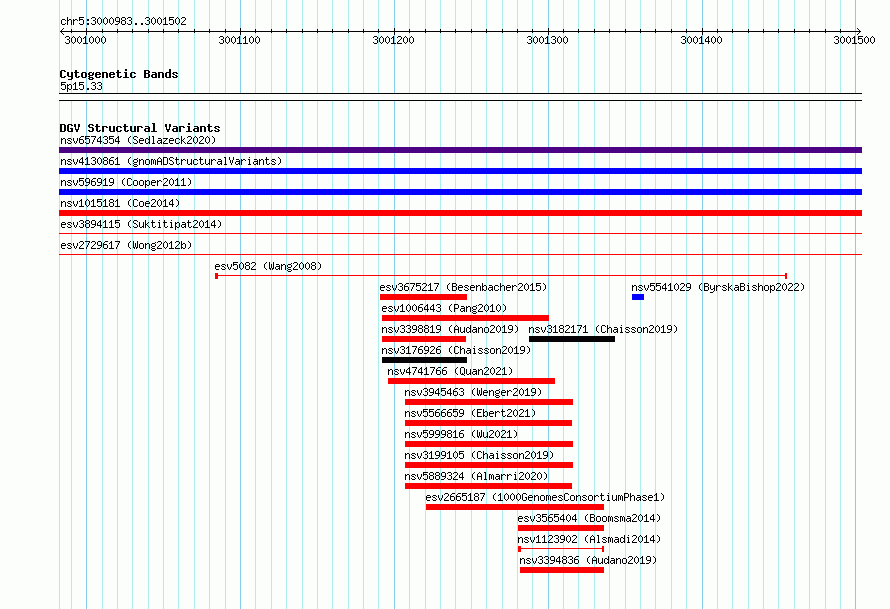Image resolution: width=890 pixels, height=609 pixels.
Task: Open esv2729617 (Wong2012b) variant label
Action: pos(126,245)
